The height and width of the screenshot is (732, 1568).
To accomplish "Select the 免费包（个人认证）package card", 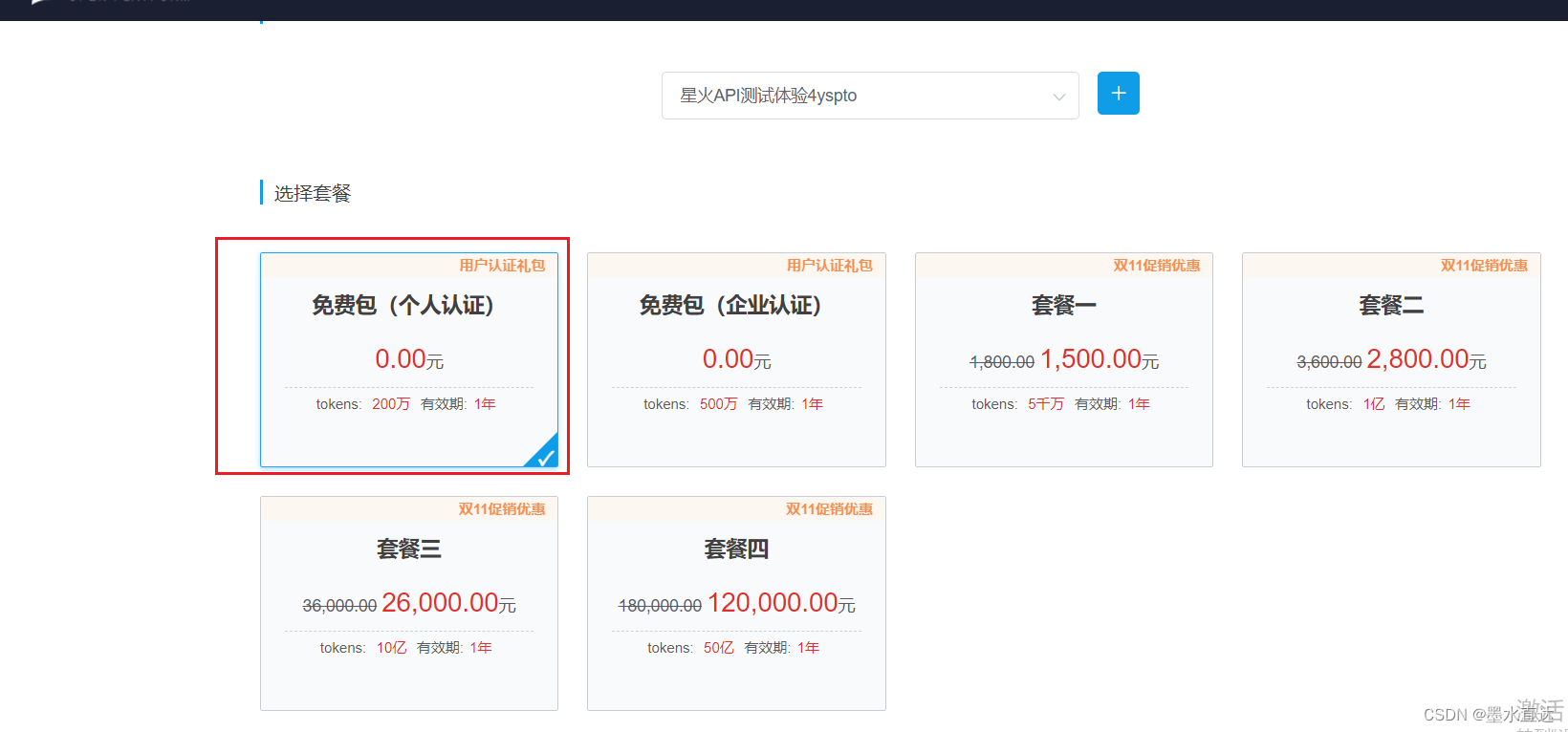I will click(x=409, y=360).
